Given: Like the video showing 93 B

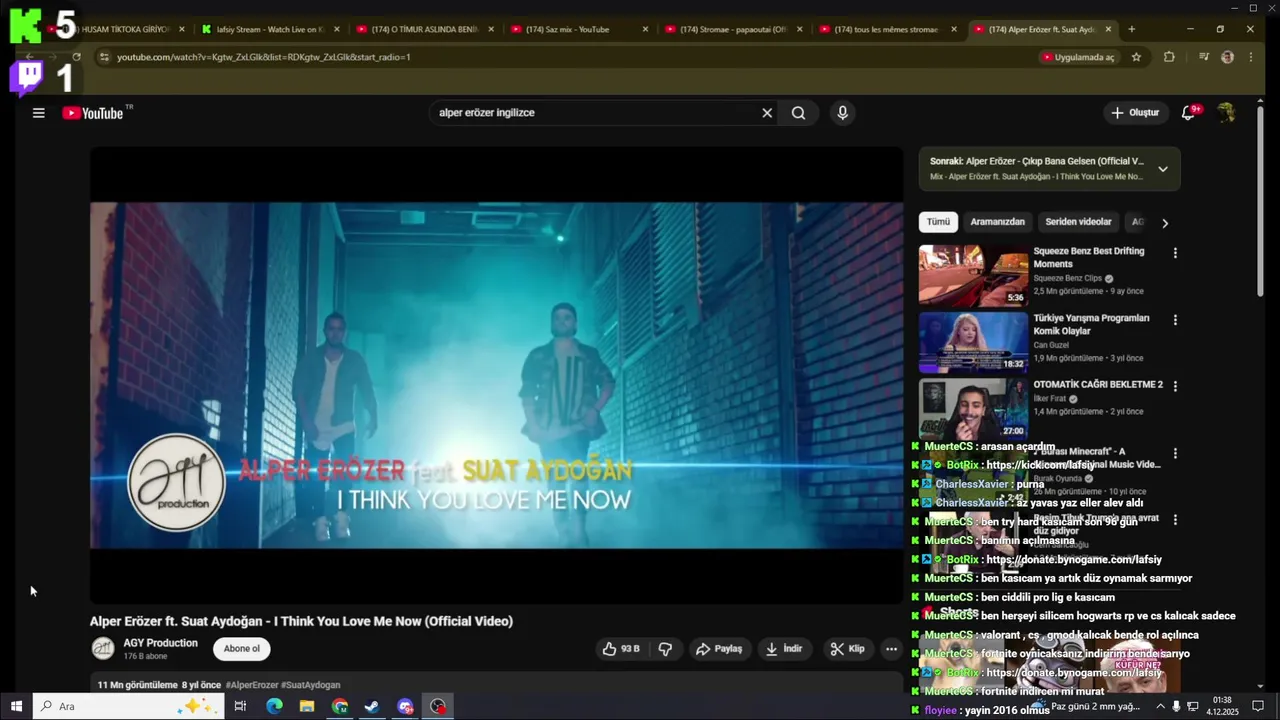Looking at the screenshot, I should click(621, 649).
